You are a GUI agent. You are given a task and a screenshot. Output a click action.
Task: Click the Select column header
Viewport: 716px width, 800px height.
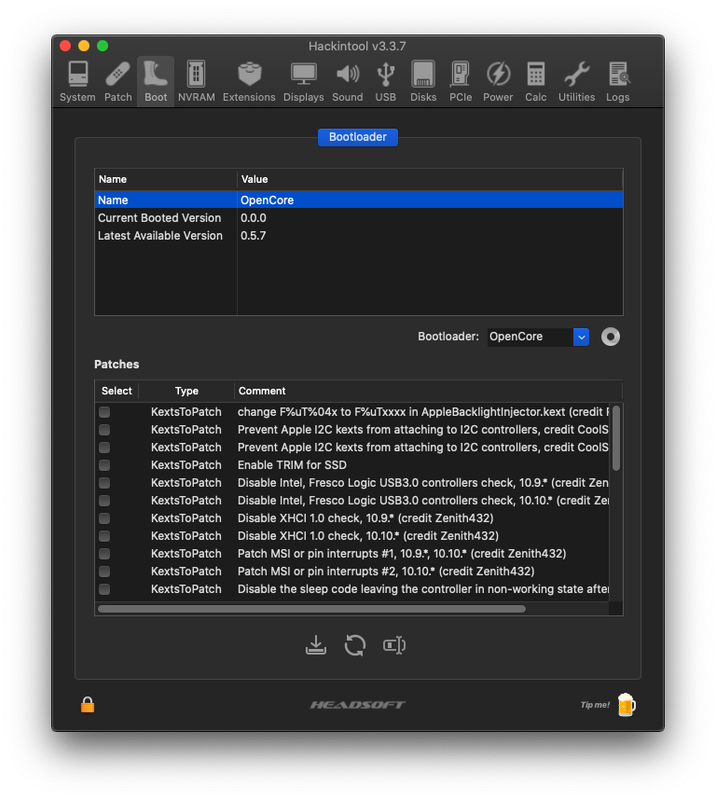click(x=117, y=391)
